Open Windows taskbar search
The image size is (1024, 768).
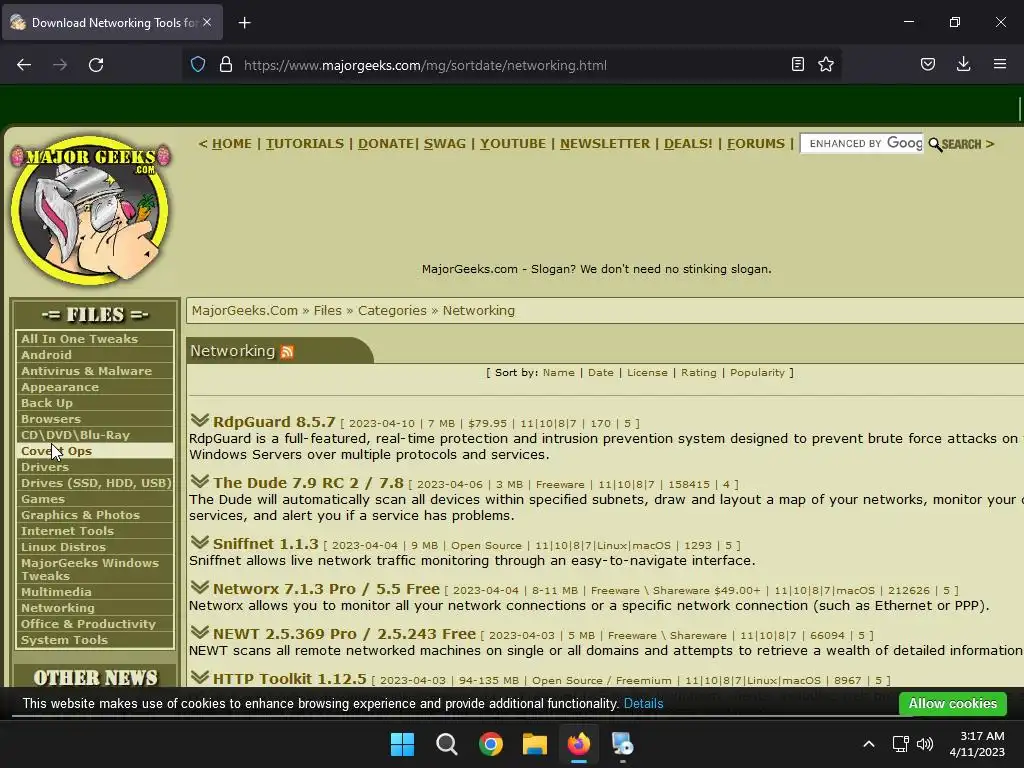click(447, 744)
